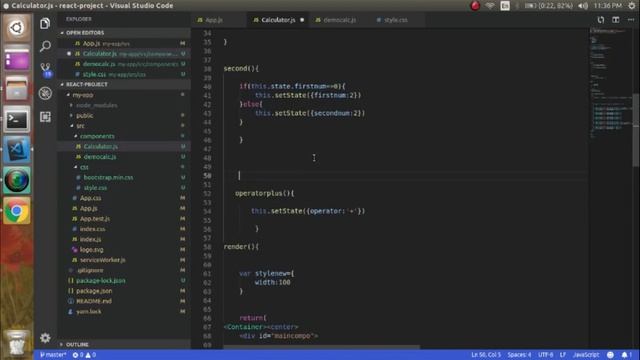Open the Explorer view in activity bar
This screenshot has height=360, width=640.
45,23
